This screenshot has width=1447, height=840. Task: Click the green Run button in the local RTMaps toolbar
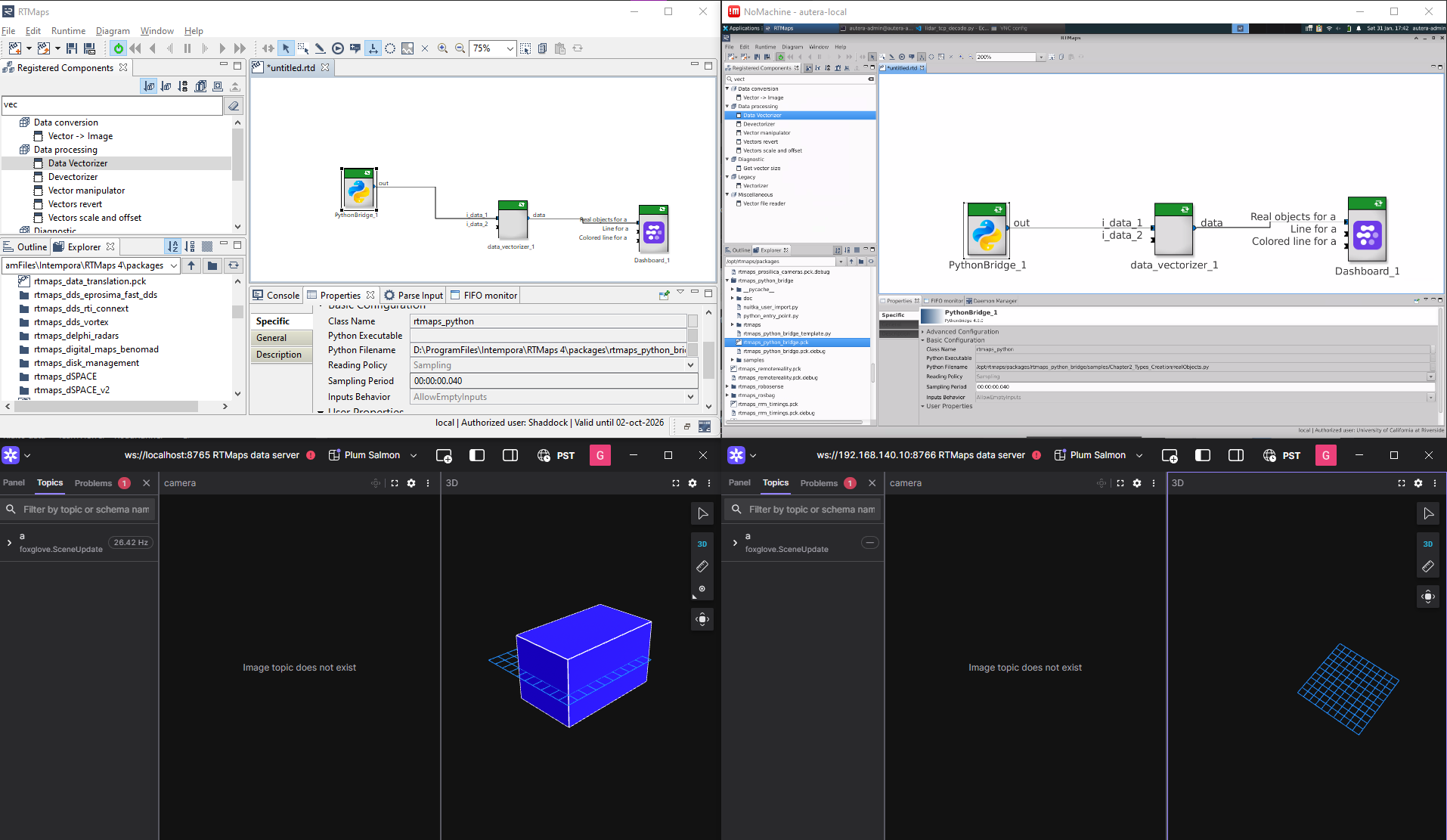118,48
